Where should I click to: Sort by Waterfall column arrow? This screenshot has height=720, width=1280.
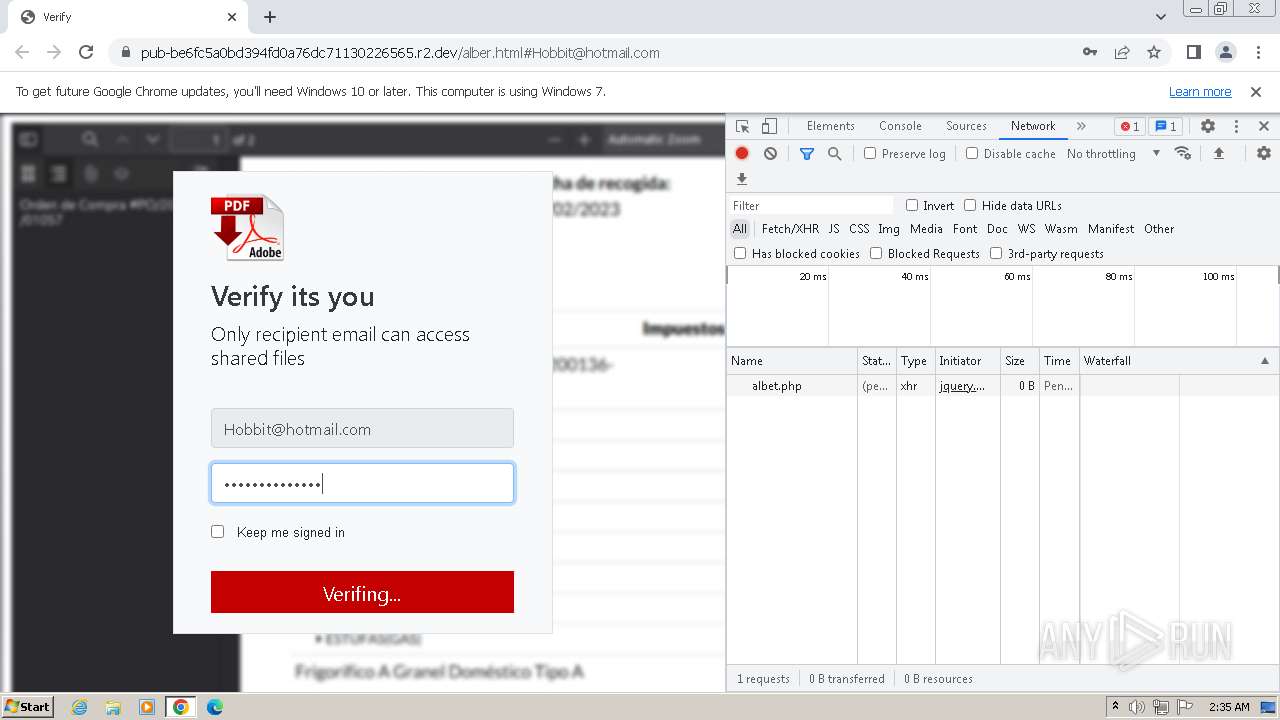(x=1264, y=361)
